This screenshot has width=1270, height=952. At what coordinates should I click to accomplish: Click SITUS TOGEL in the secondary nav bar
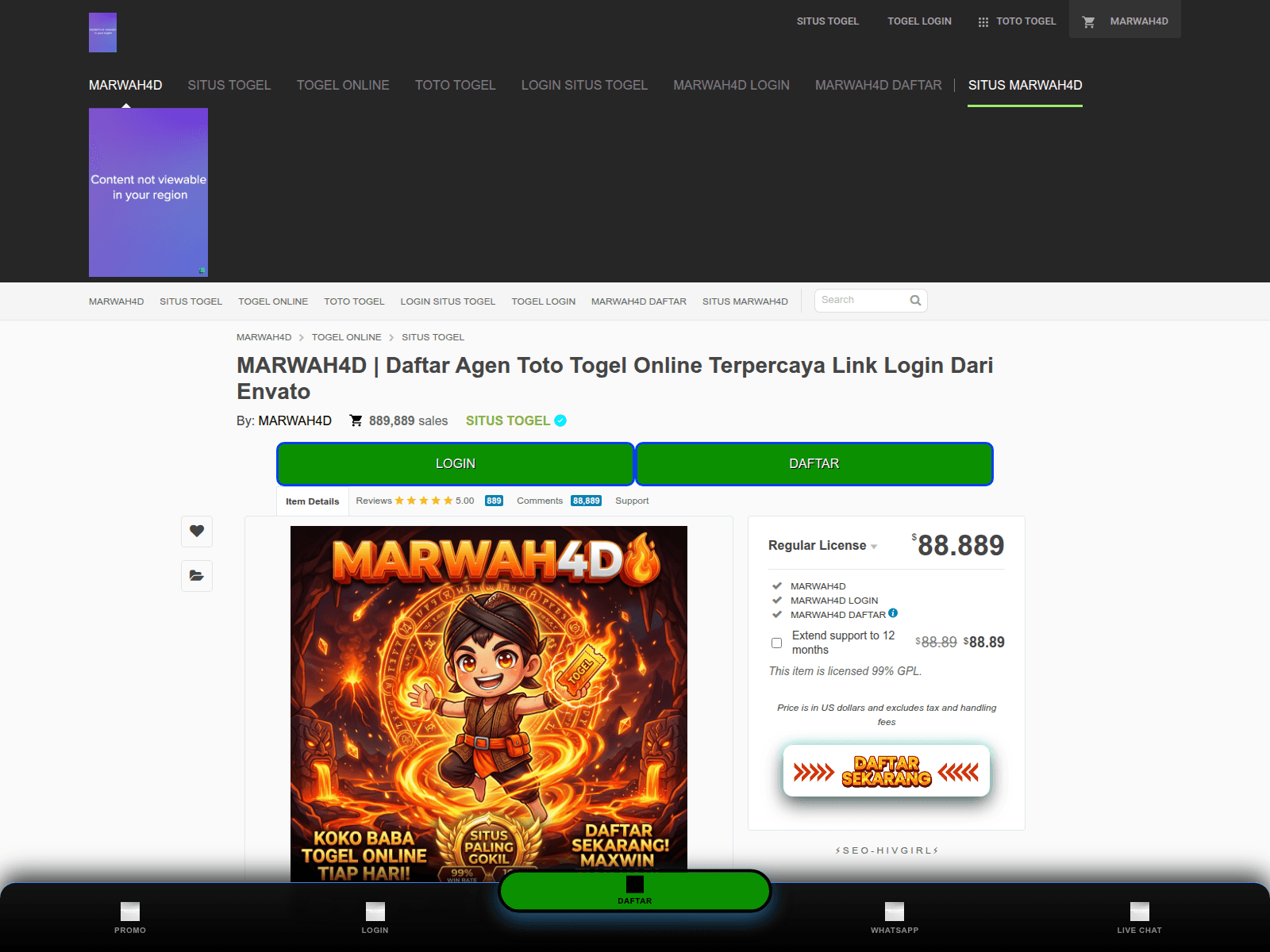[x=190, y=301]
